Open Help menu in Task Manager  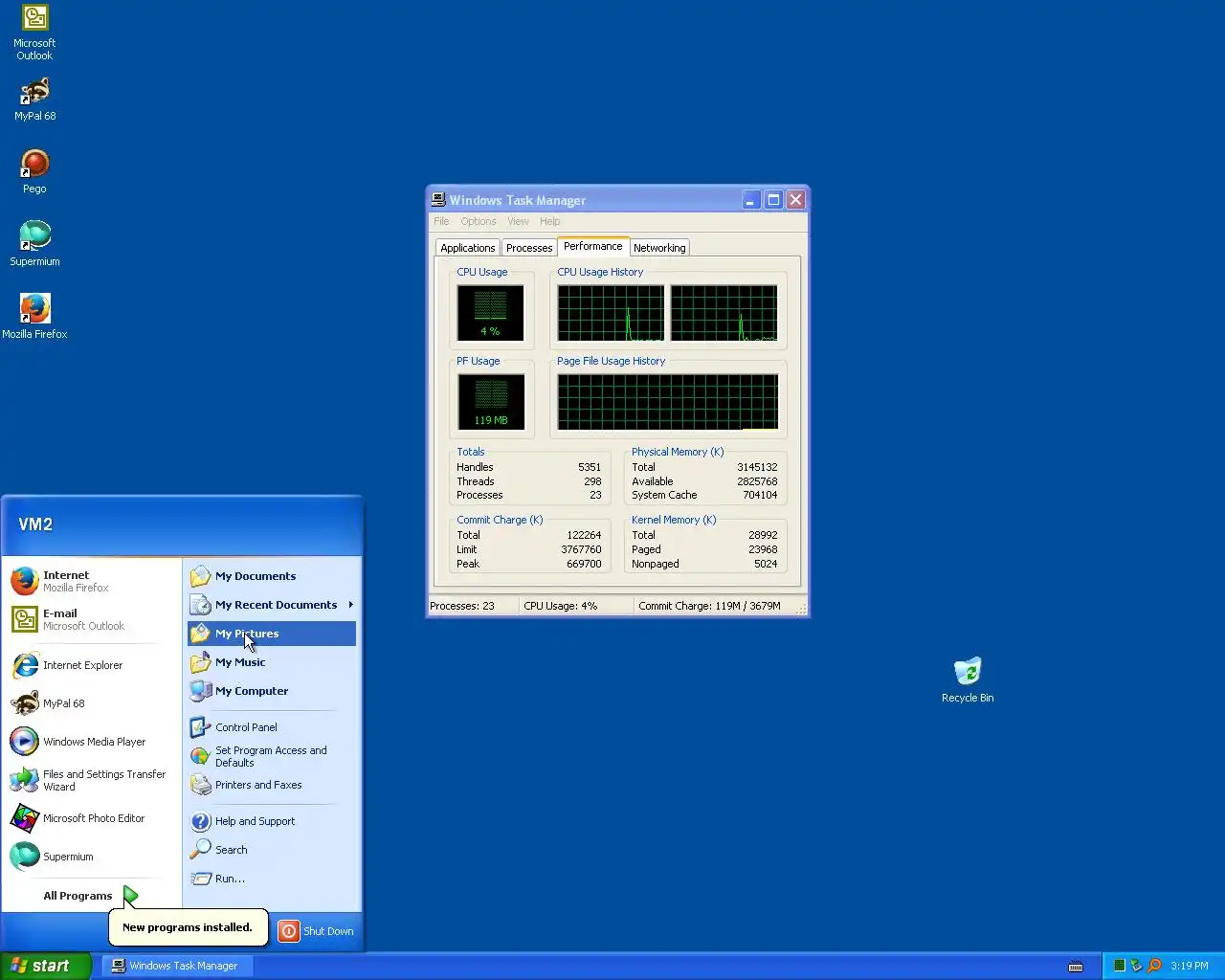coord(550,221)
